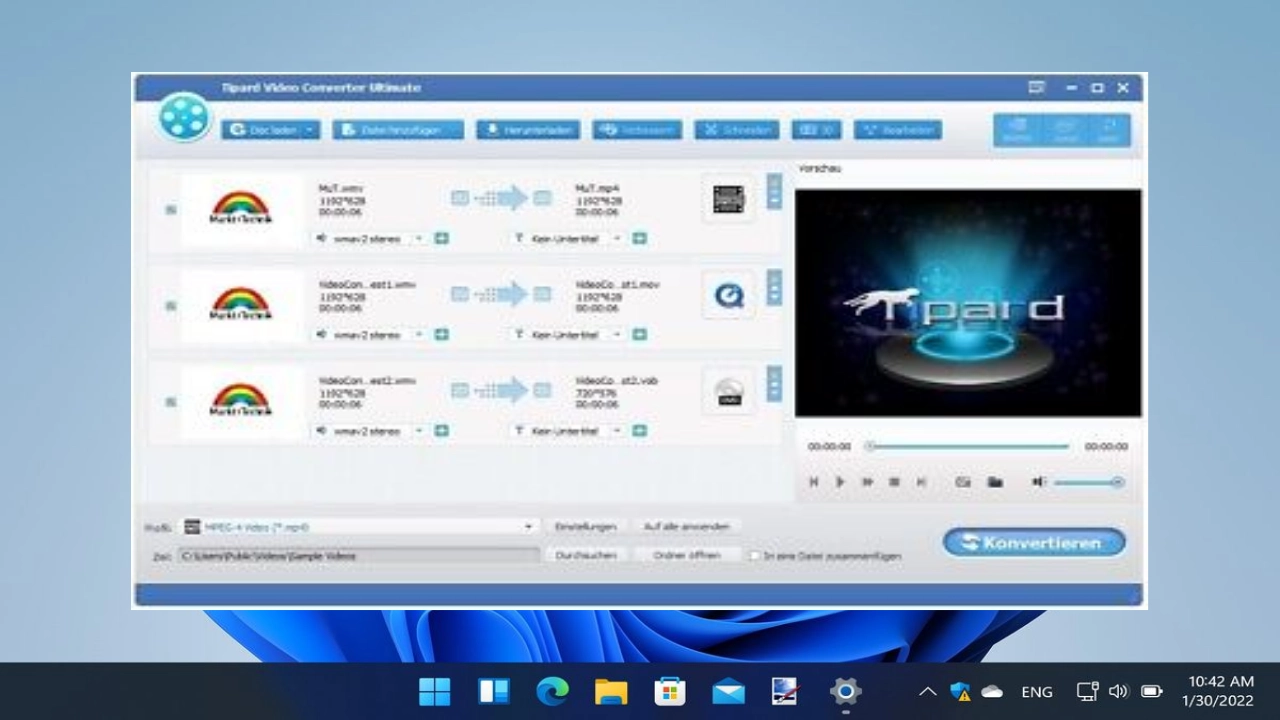This screenshot has width=1280, height=720.
Task: Click the 'Schneiden' toolbar button
Action: point(737,130)
